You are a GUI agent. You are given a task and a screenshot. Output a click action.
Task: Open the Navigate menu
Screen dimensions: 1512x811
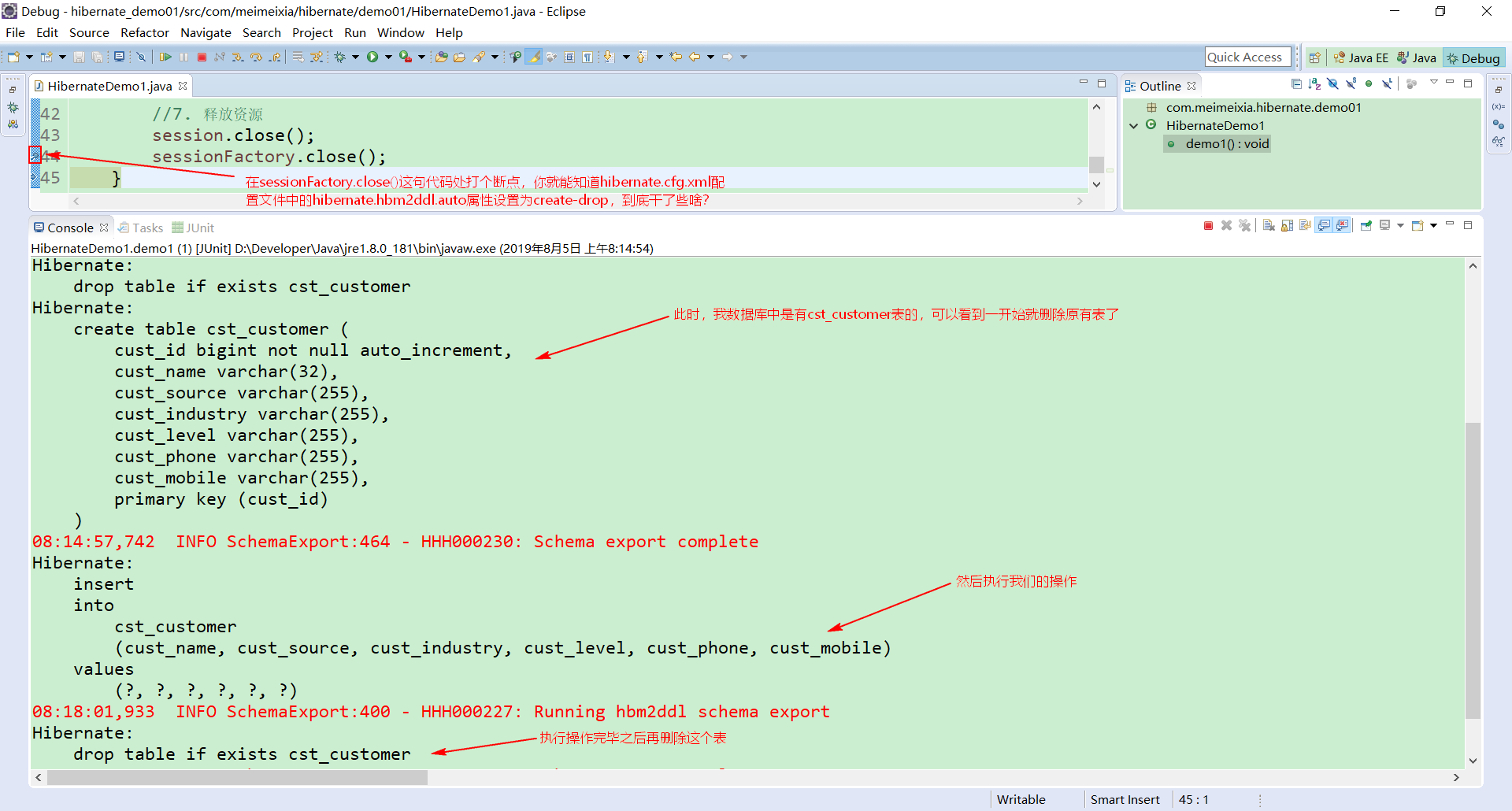coord(206,32)
